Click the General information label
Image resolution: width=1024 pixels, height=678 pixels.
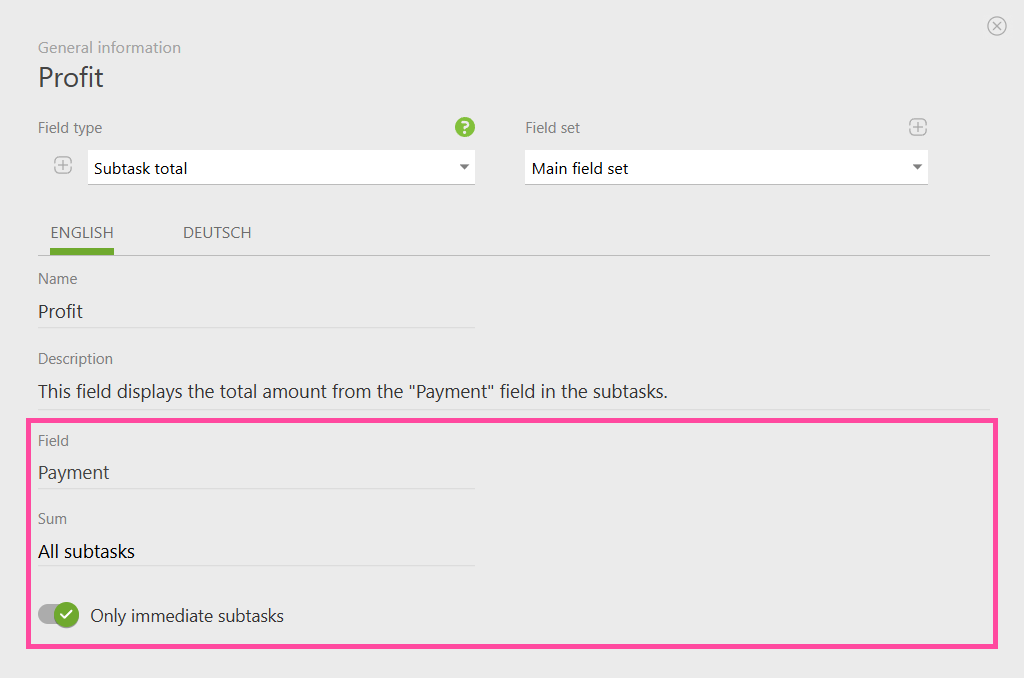click(x=109, y=48)
